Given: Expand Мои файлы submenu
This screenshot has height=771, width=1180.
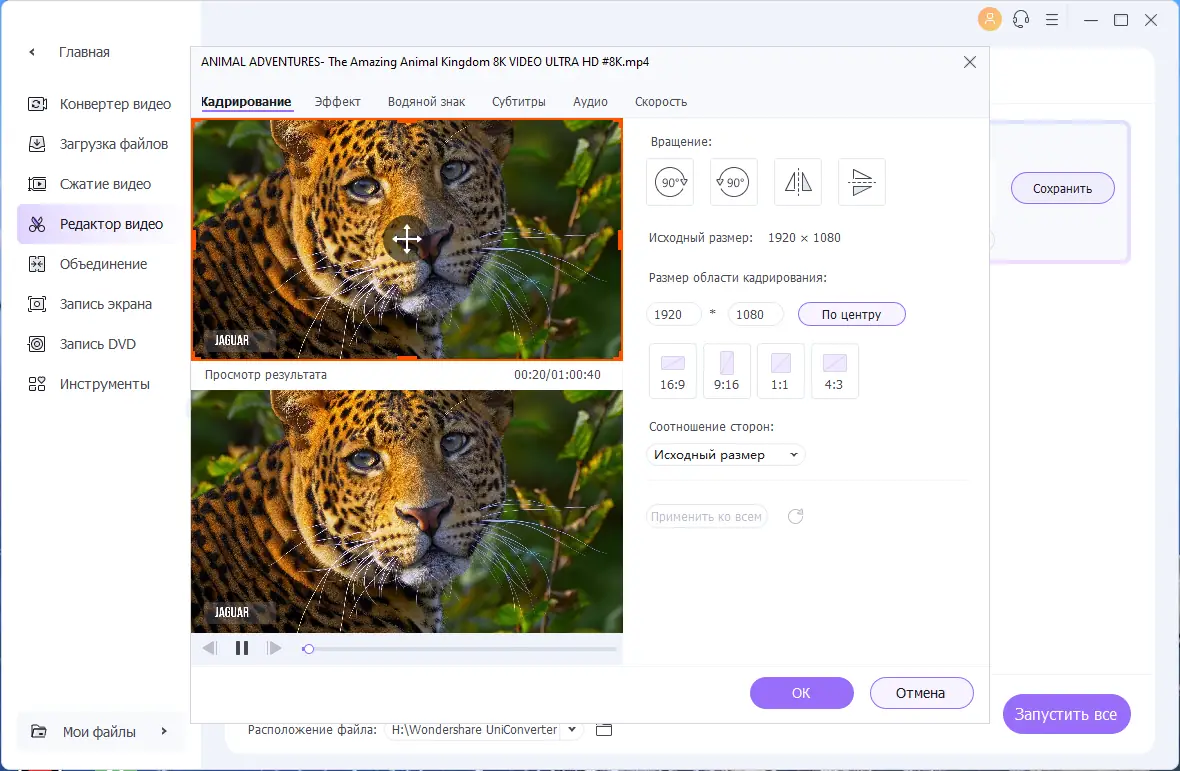Looking at the screenshot, I should (x=164, y=731).
